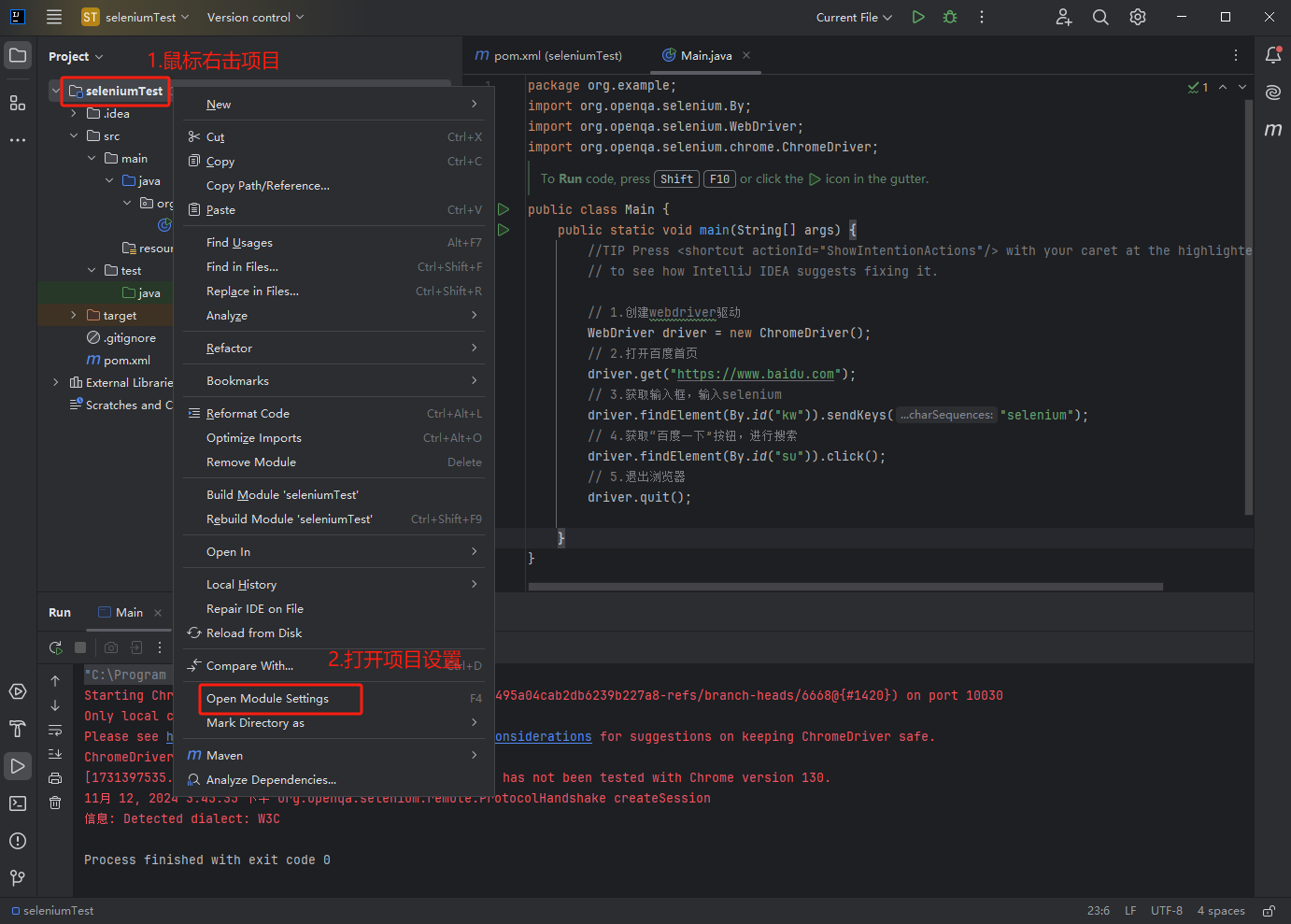Print the console output icon

(x=55, y=778)
